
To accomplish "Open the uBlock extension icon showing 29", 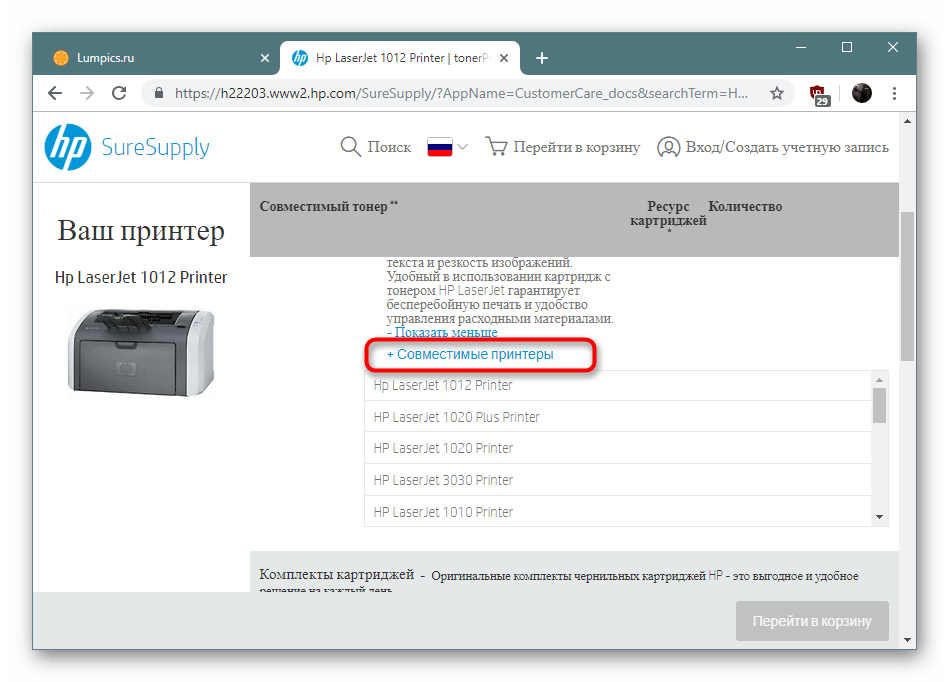I will pos(819,94).
